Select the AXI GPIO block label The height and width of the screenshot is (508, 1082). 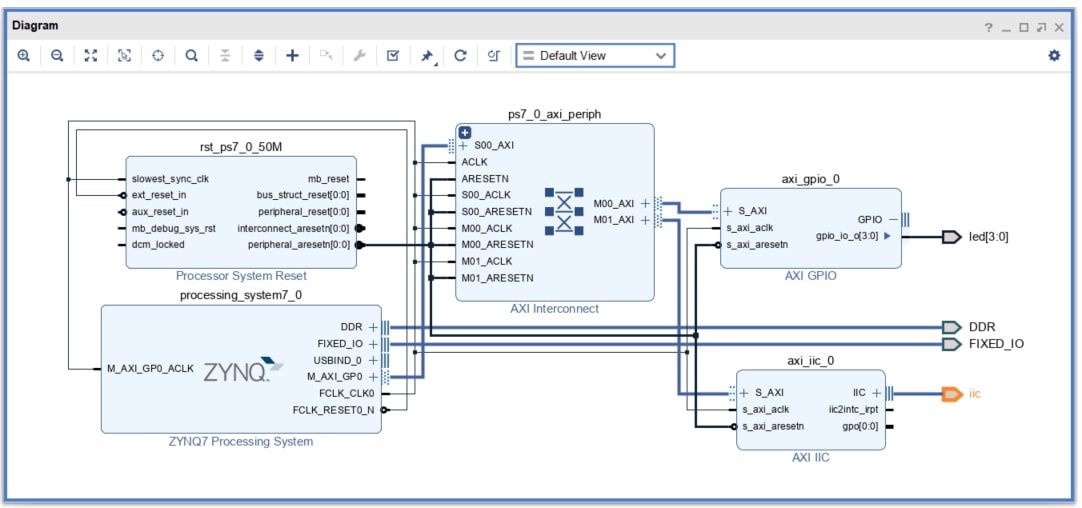(810, 275)
